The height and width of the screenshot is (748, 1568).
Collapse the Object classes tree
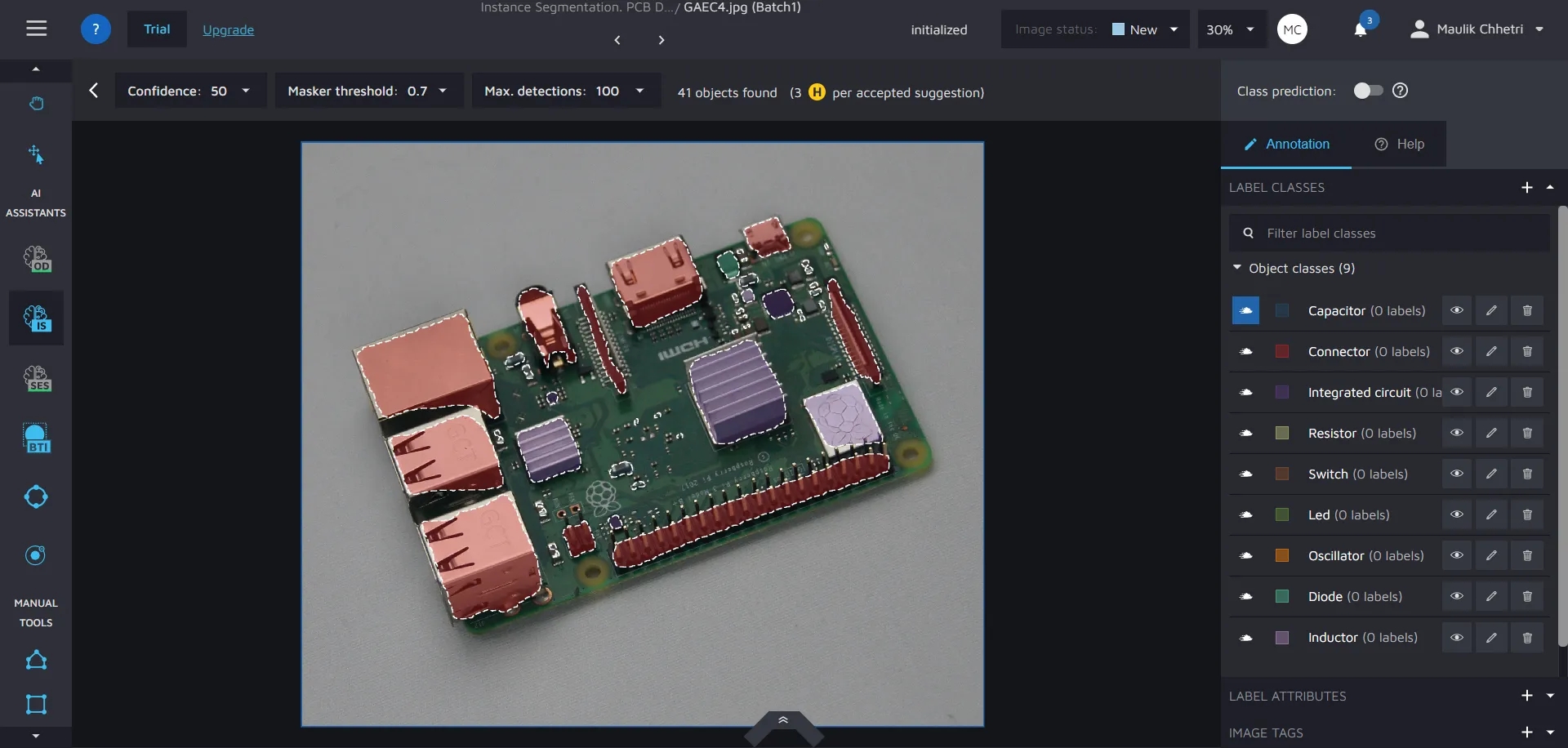click(1237, 268)
